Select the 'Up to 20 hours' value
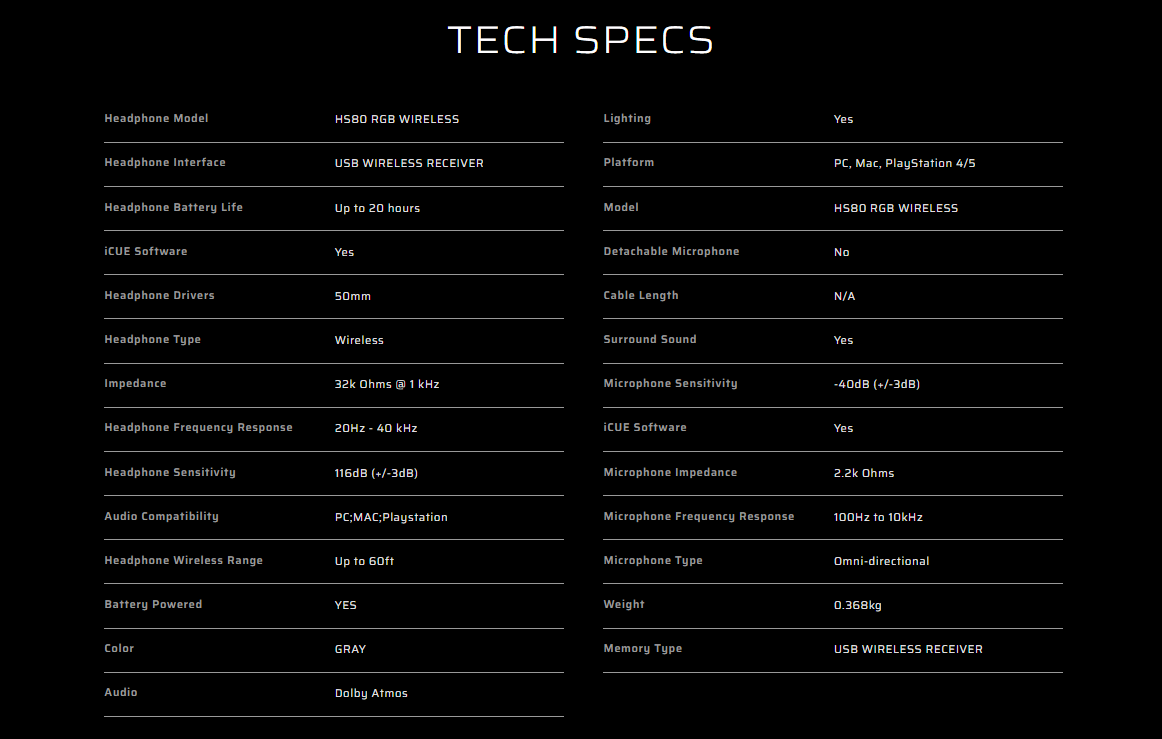Screen dimensions: 1162x739 pyautogui.click(x=377, y=208)
